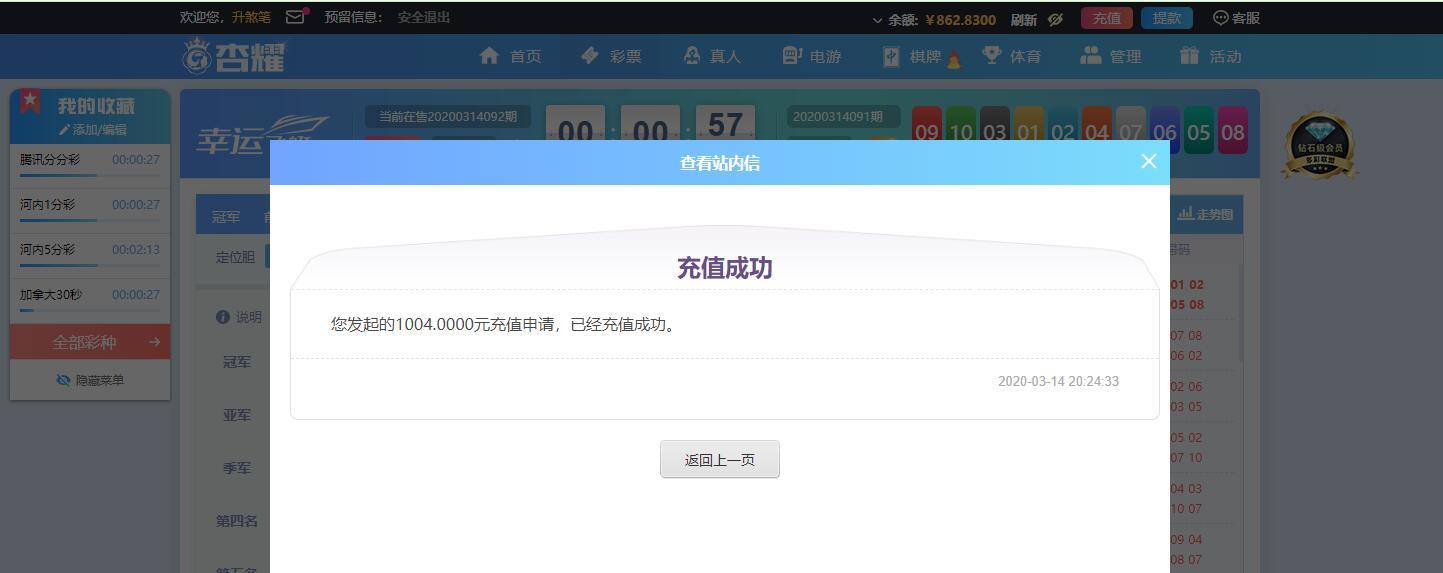
Task: Open the 首页 menu item
Action: [526, 57]
